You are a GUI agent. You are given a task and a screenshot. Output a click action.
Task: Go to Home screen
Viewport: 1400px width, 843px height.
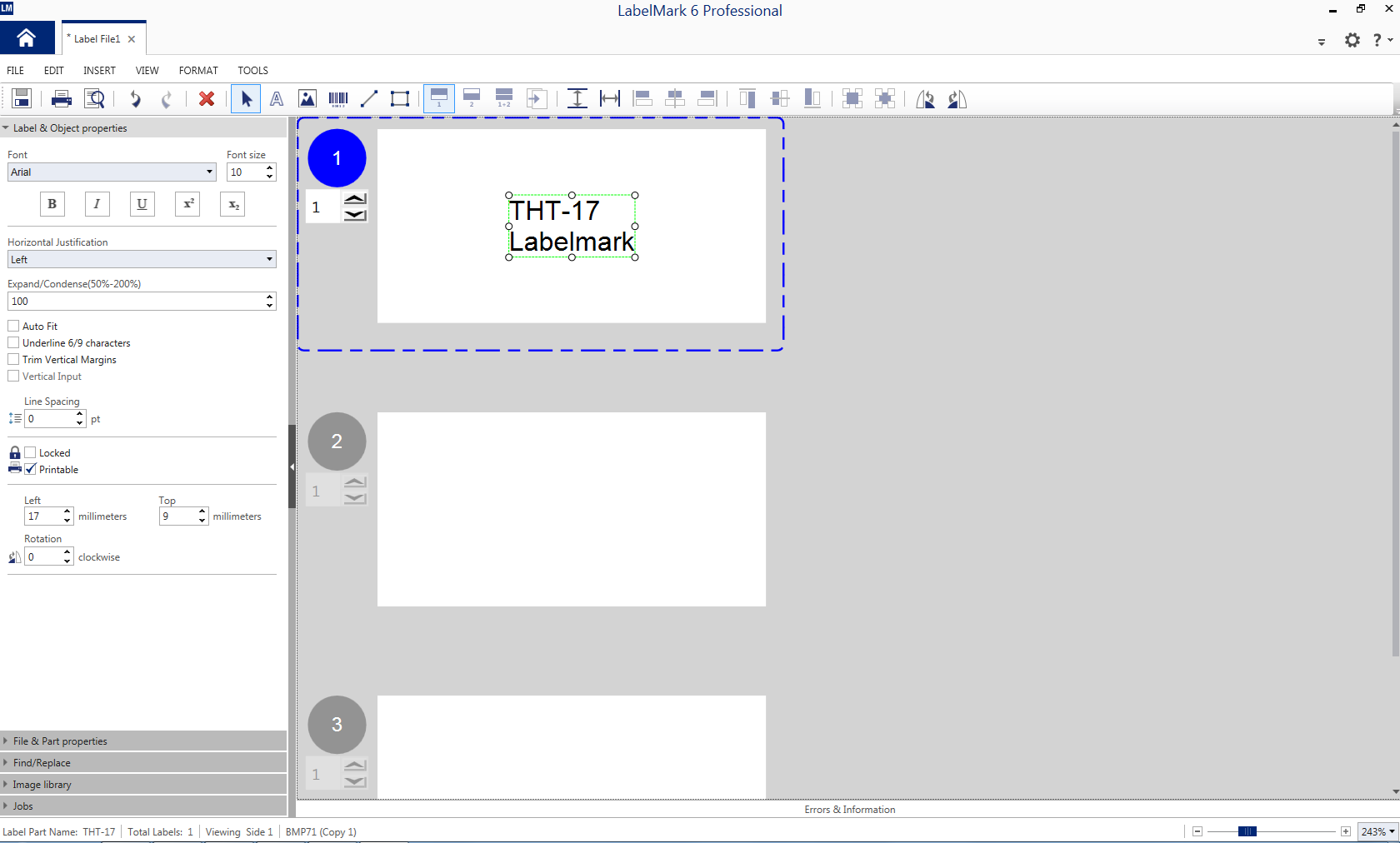(27, 38)
